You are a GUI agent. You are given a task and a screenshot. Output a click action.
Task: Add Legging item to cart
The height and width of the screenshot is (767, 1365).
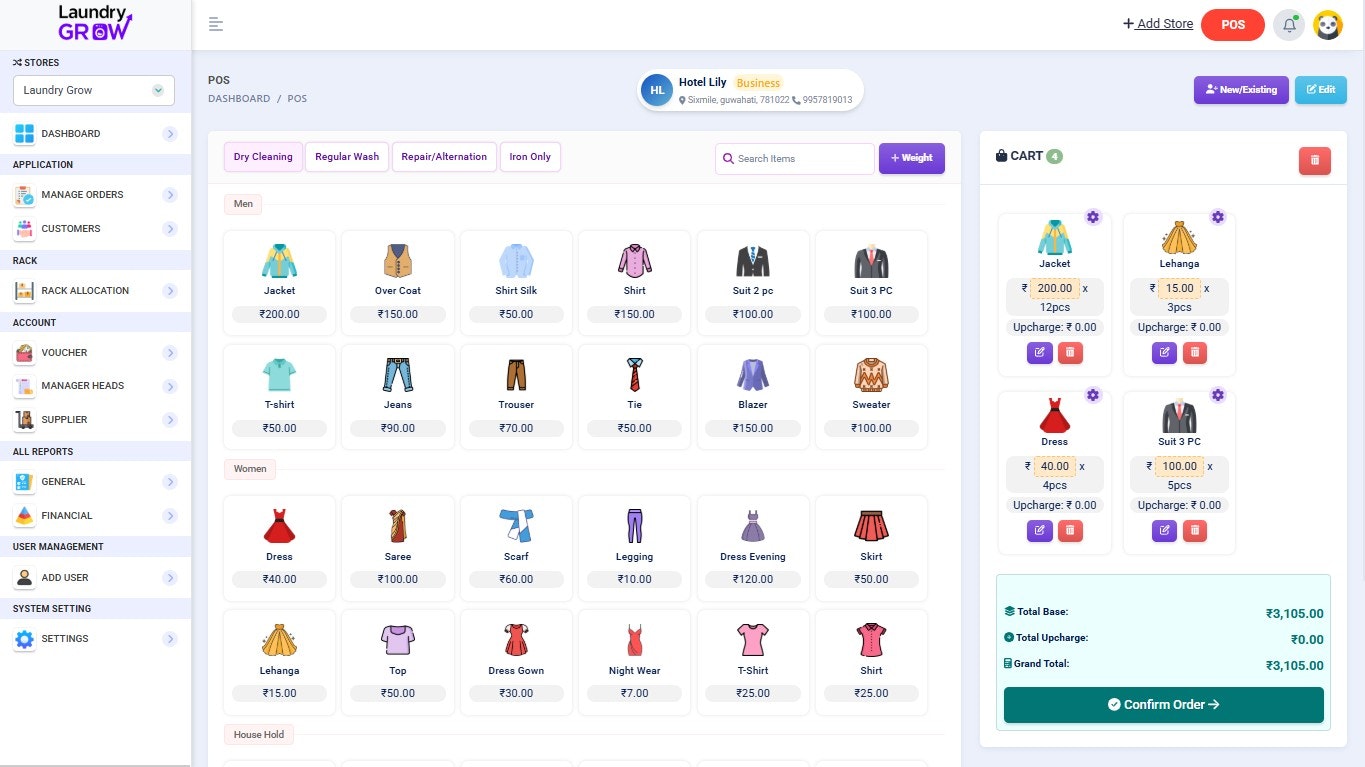coord(634,548)
